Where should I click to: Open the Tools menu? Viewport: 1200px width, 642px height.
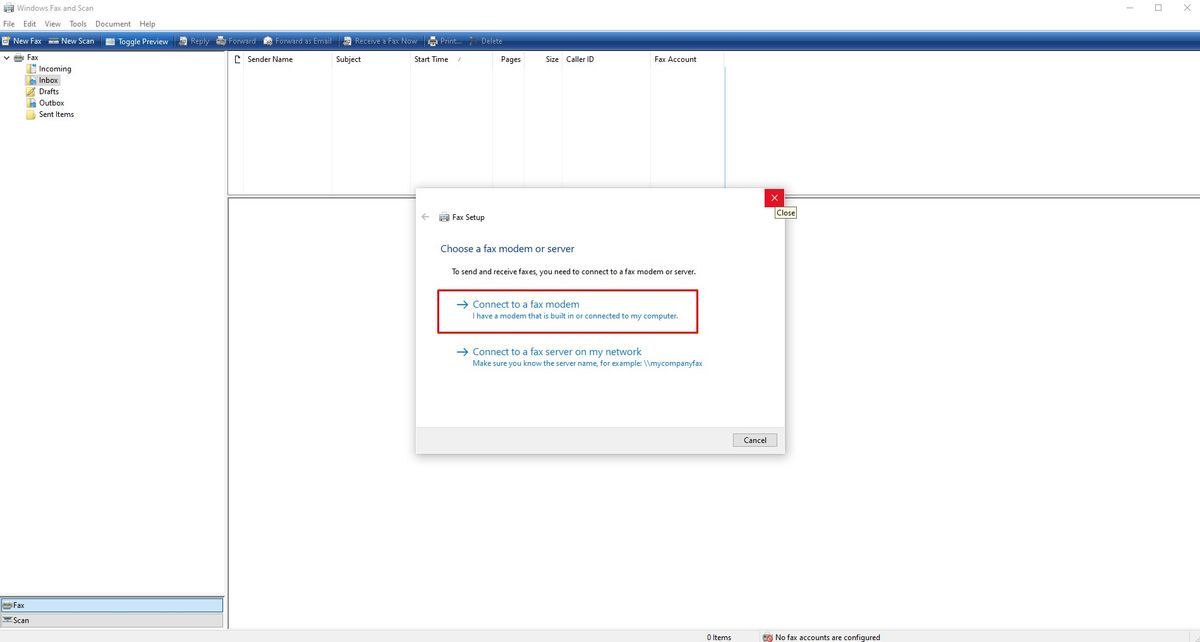[x=78, y=24]
